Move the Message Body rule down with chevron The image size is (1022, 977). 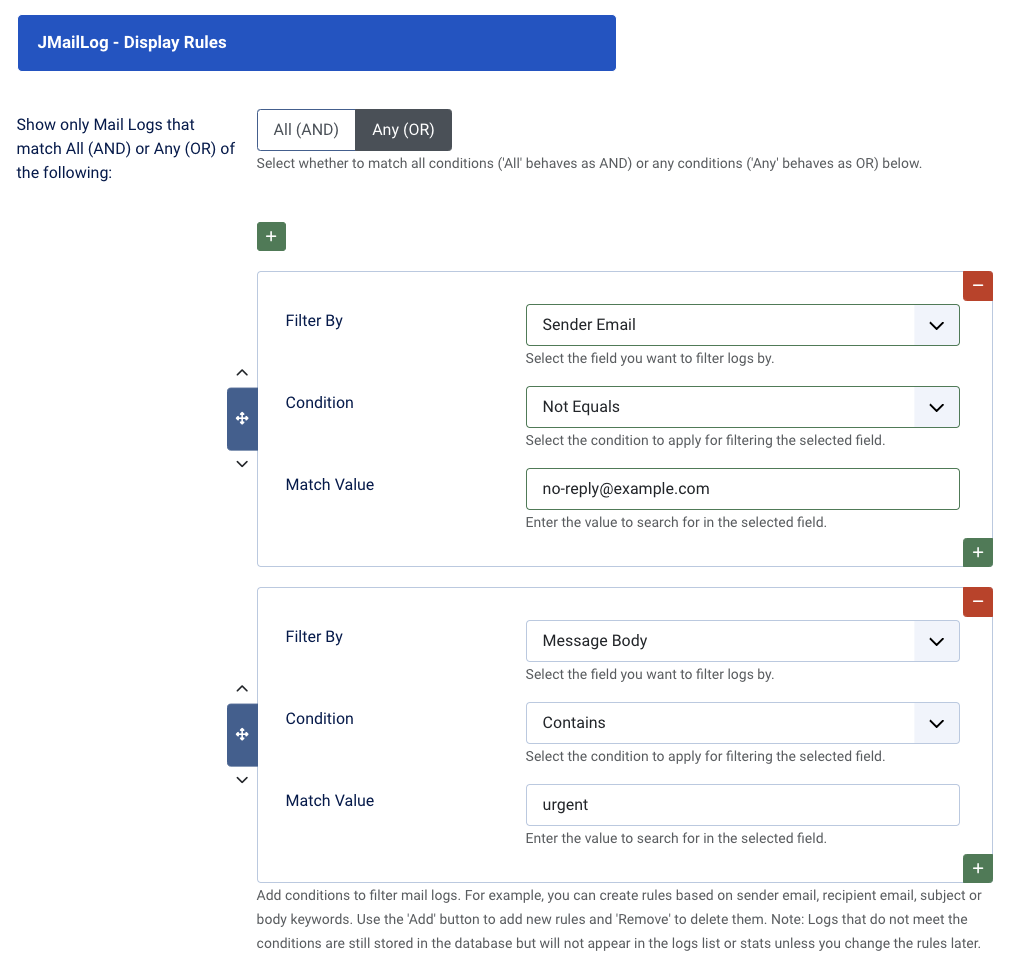242,780
